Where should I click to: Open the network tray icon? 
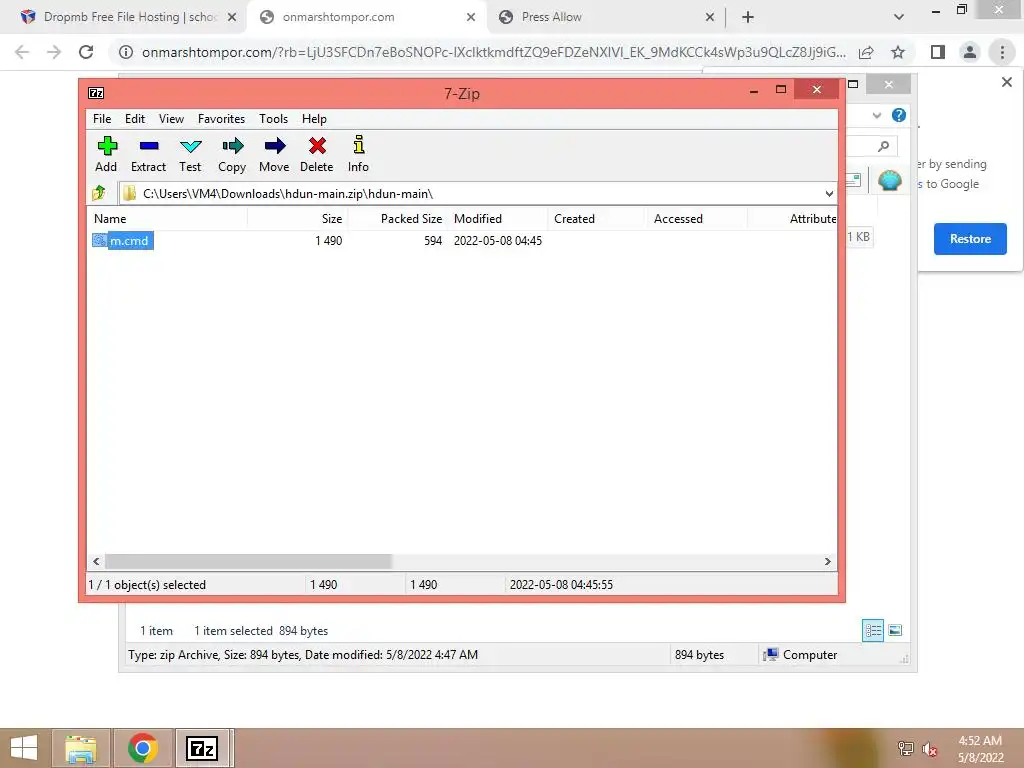pos(906,749)
